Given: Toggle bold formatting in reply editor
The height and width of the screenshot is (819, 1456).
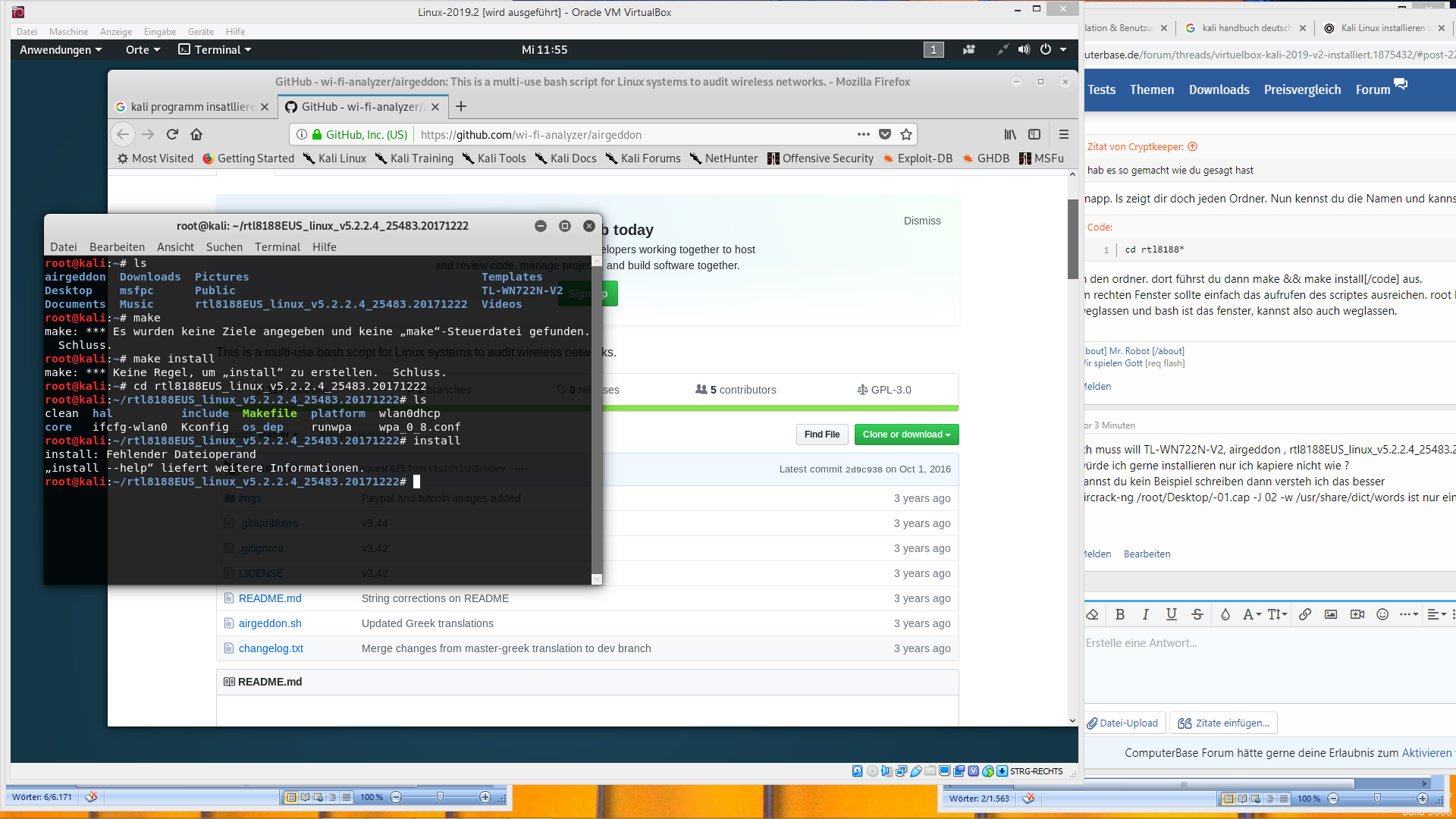Looking at the screenshot, I should pyautogui.click(x=1120, y=614).
